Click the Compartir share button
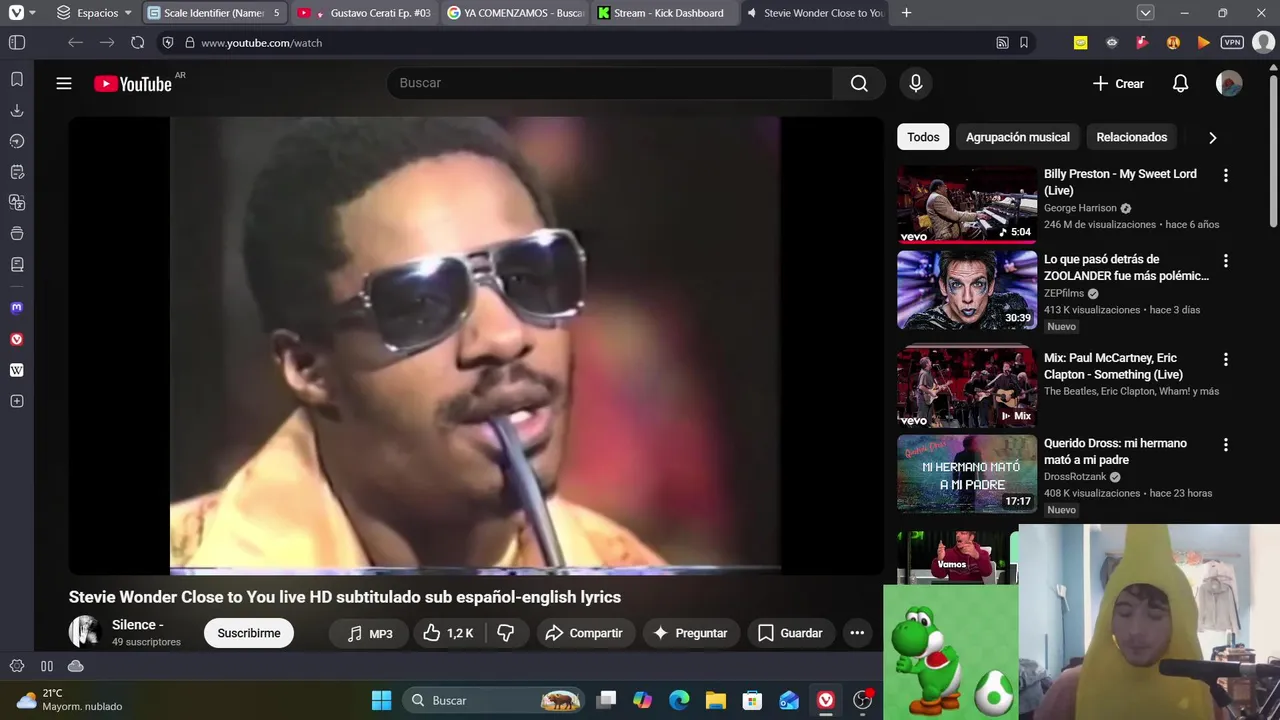Image resolution: width=1280 pixels, height=720 pixels. click(x=584, y=633)
